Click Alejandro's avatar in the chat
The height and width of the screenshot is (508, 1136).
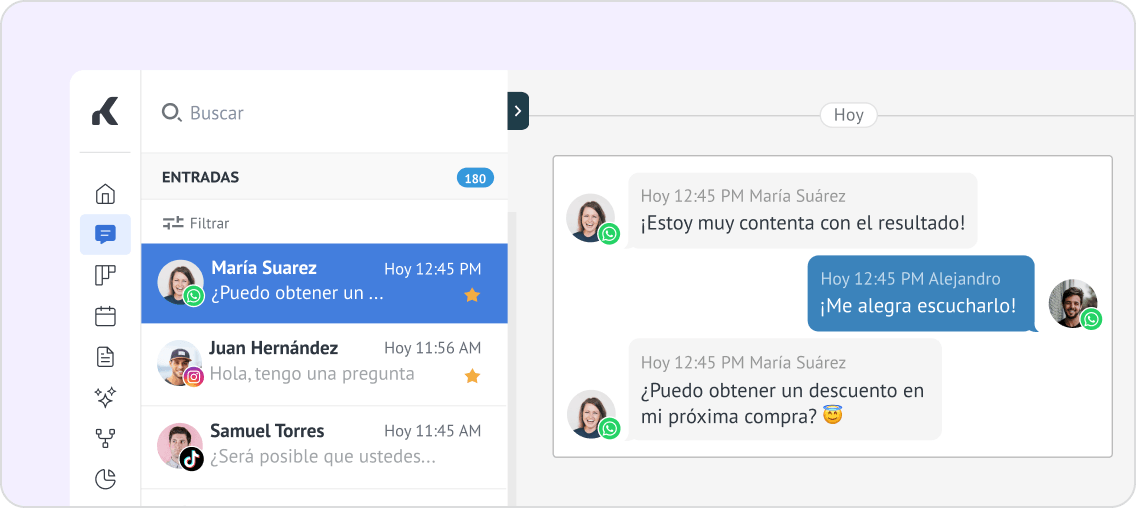(1073, 304)
